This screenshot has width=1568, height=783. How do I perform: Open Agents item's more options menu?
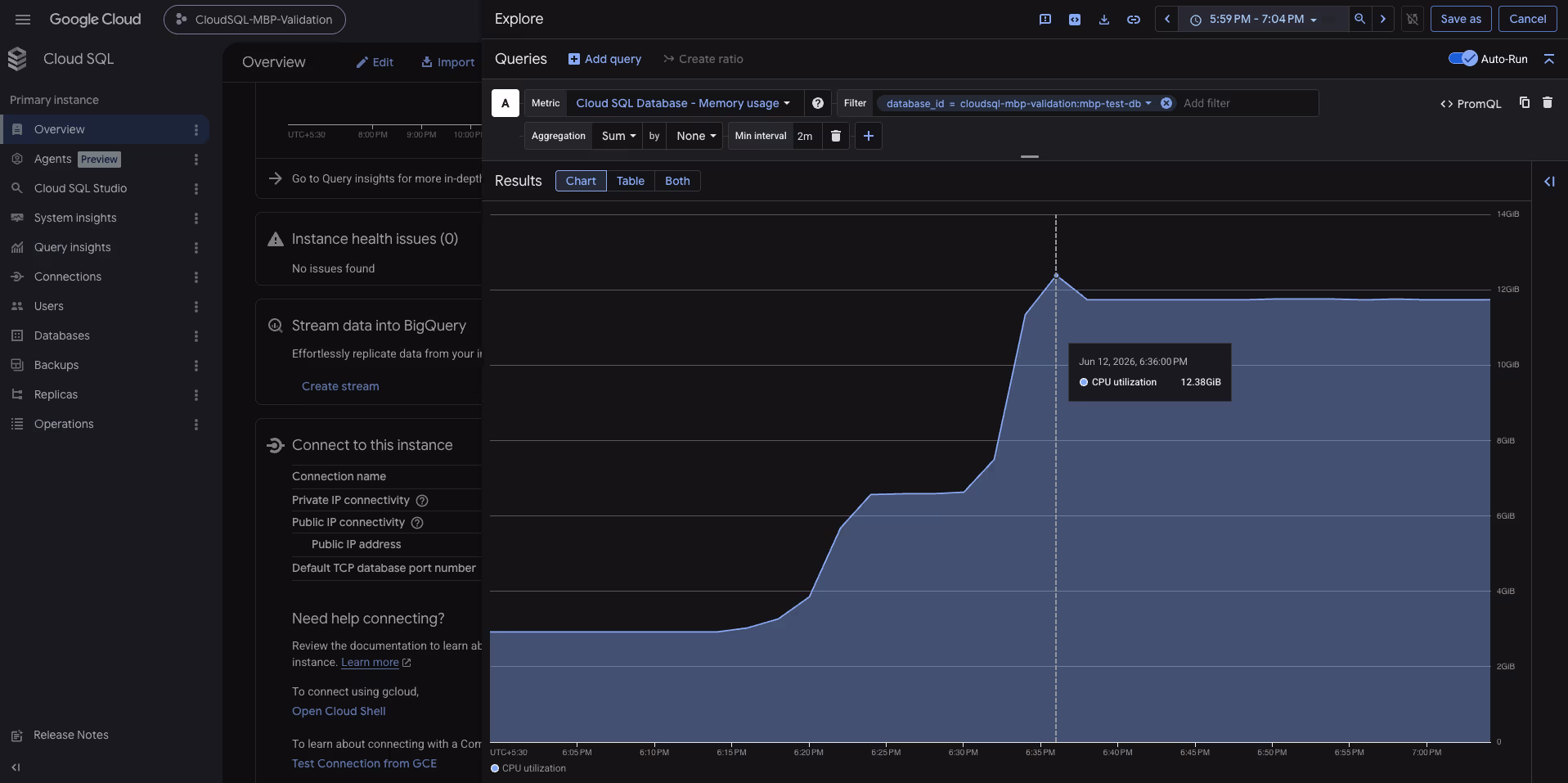point(196,160)
